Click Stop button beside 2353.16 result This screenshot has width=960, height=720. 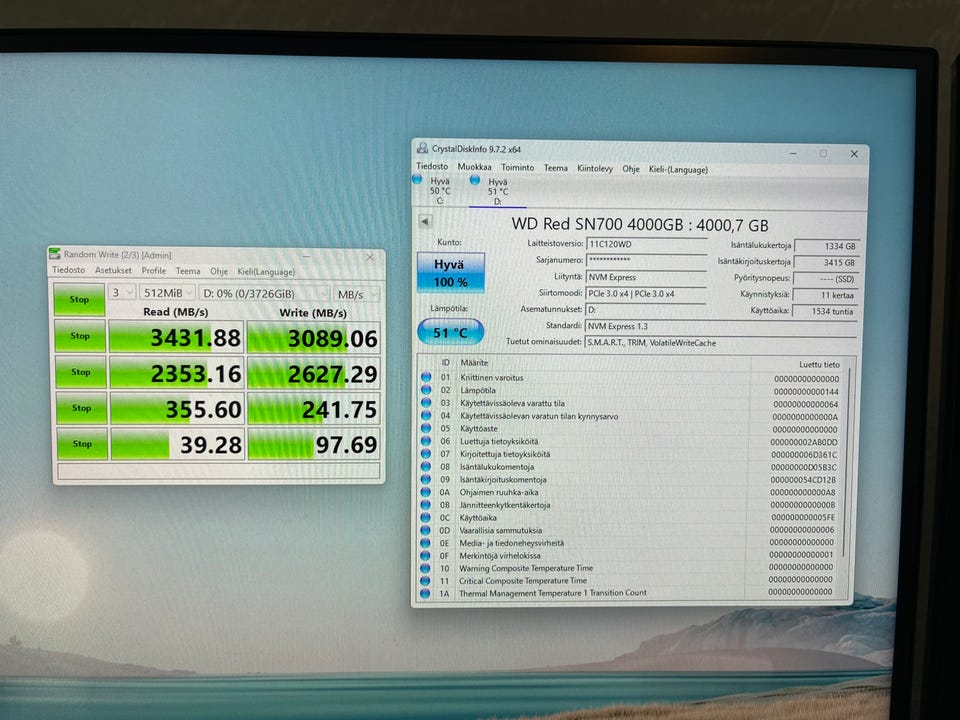coord(80,372)
